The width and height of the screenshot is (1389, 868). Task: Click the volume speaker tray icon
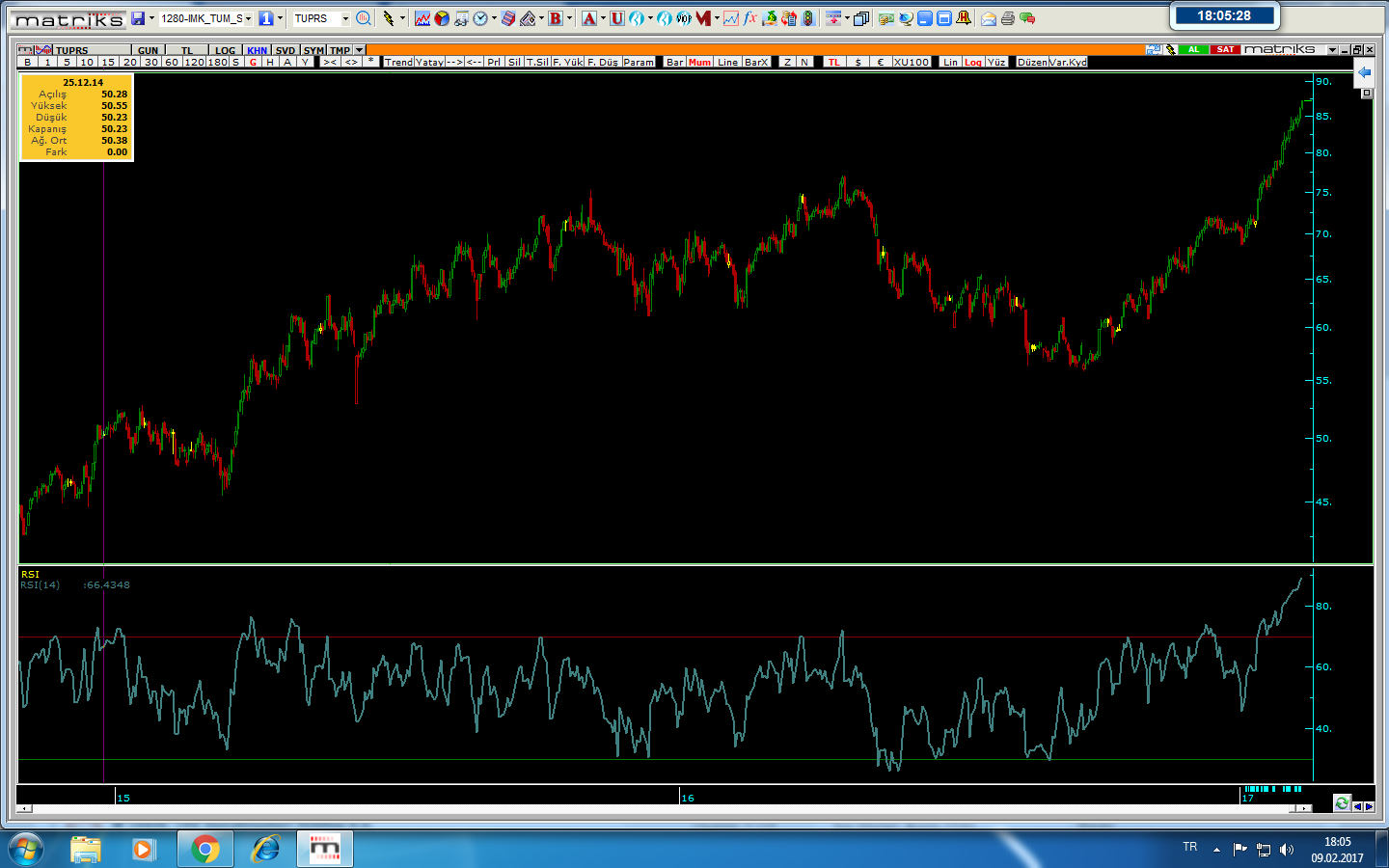pos(1287,850)
